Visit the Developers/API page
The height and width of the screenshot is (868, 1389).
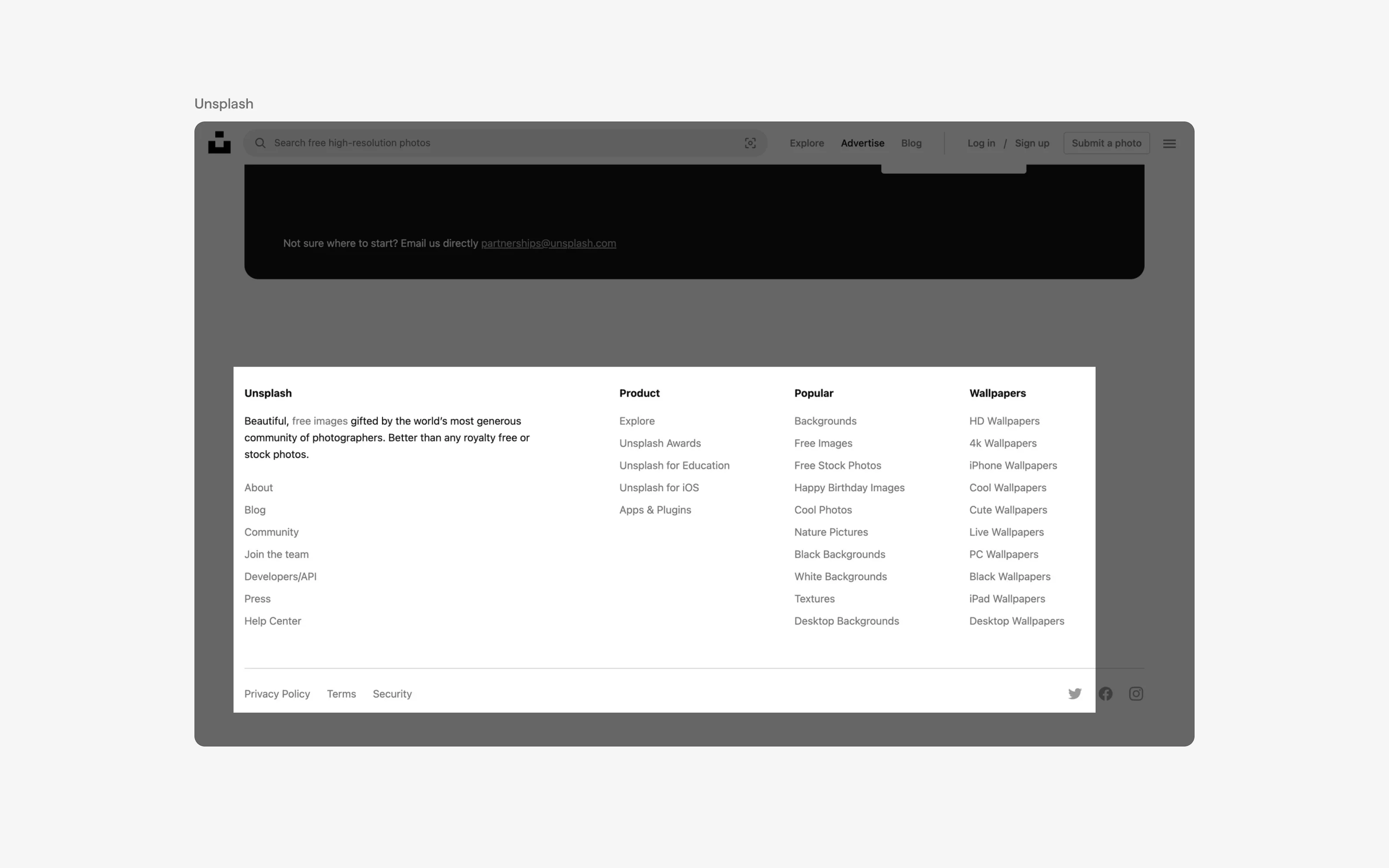pyautogui.click(x=280, y=576)
